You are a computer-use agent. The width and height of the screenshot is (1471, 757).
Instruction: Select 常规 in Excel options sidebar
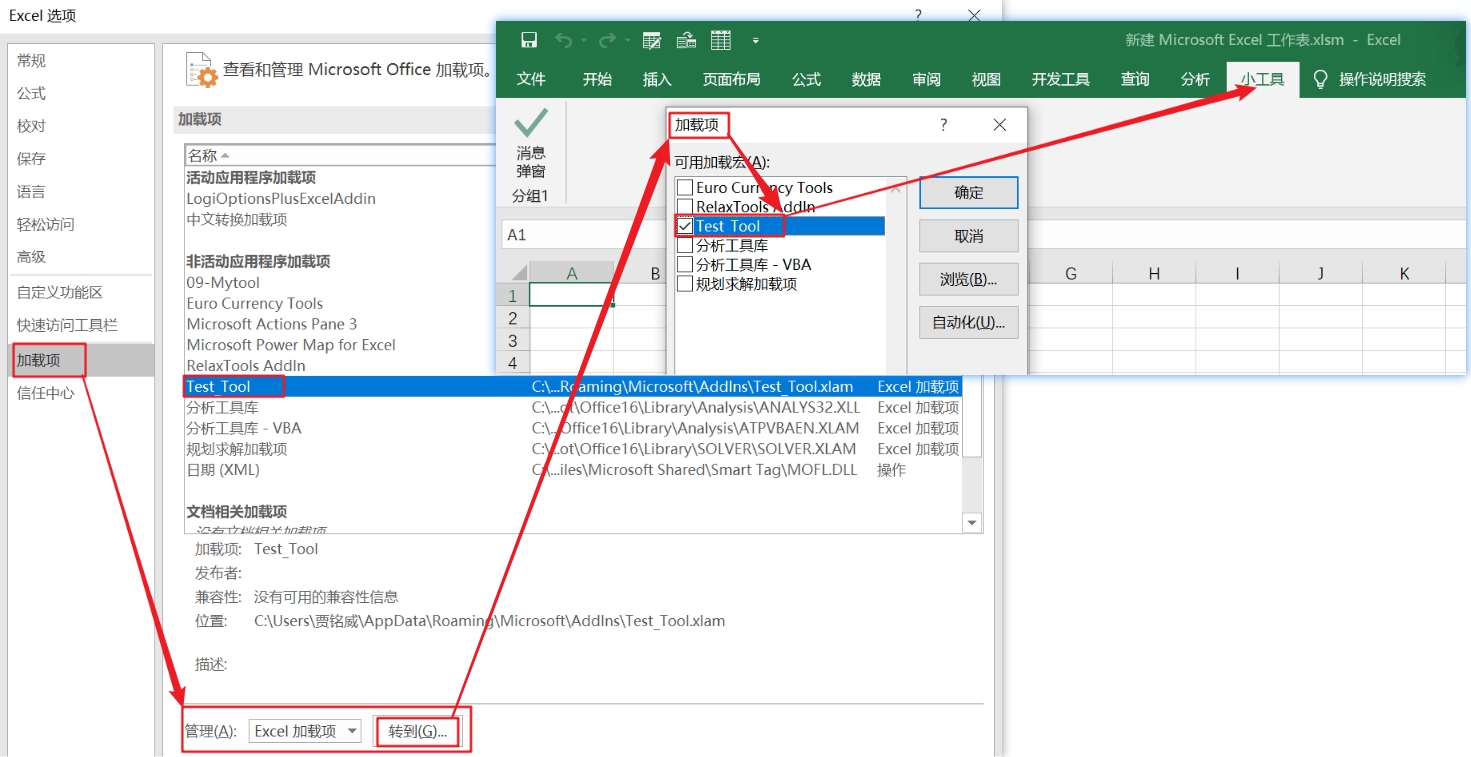(81, 61)
